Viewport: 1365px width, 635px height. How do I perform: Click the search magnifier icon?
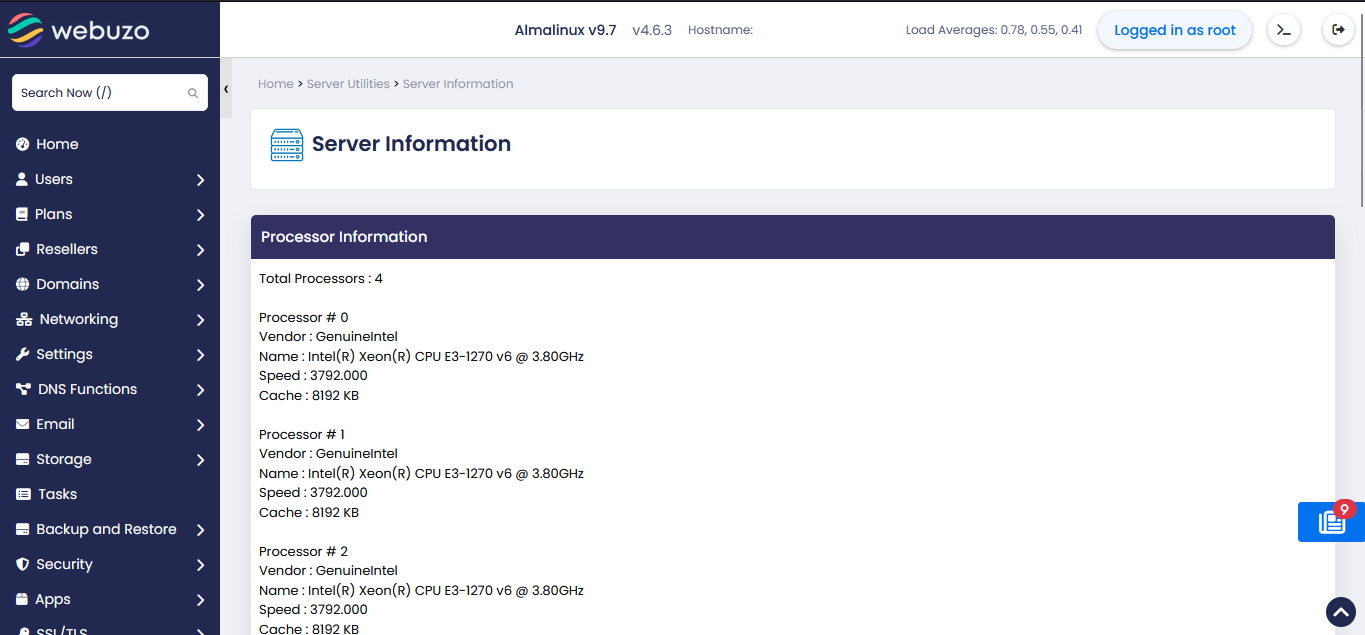(193, 93)
